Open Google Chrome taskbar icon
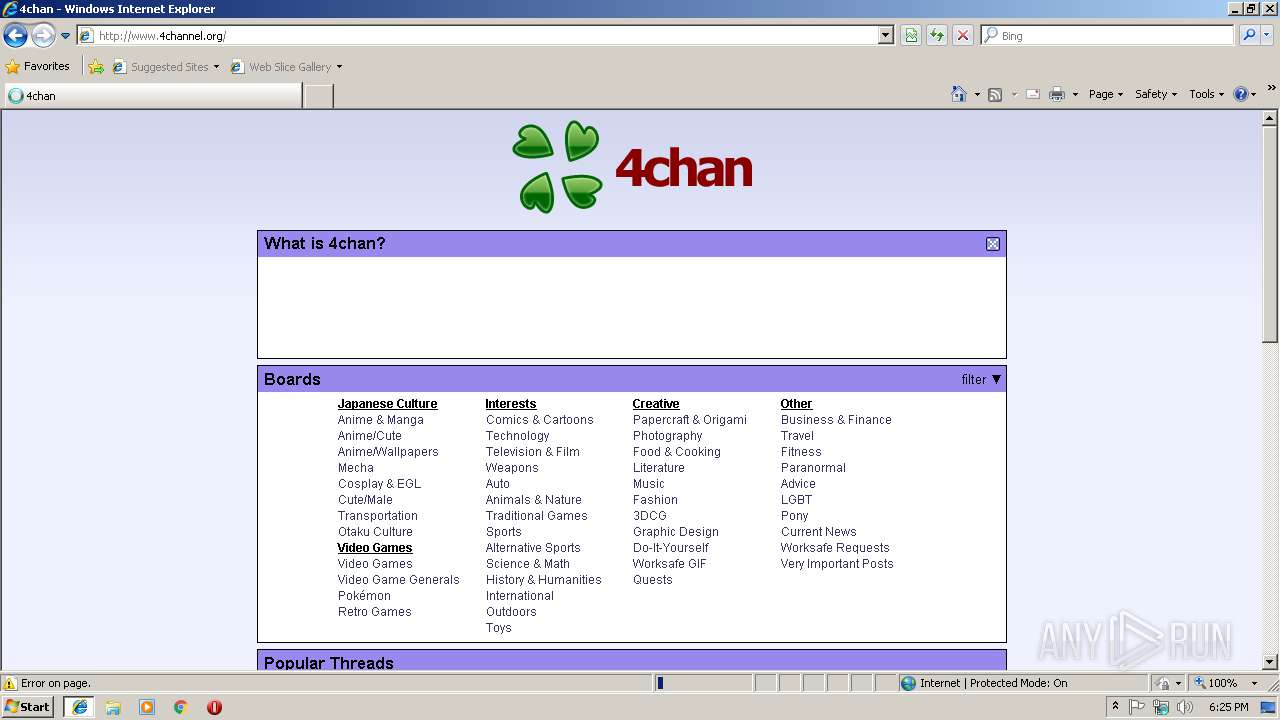1280x720 pixels. click(x=181, y=707)
